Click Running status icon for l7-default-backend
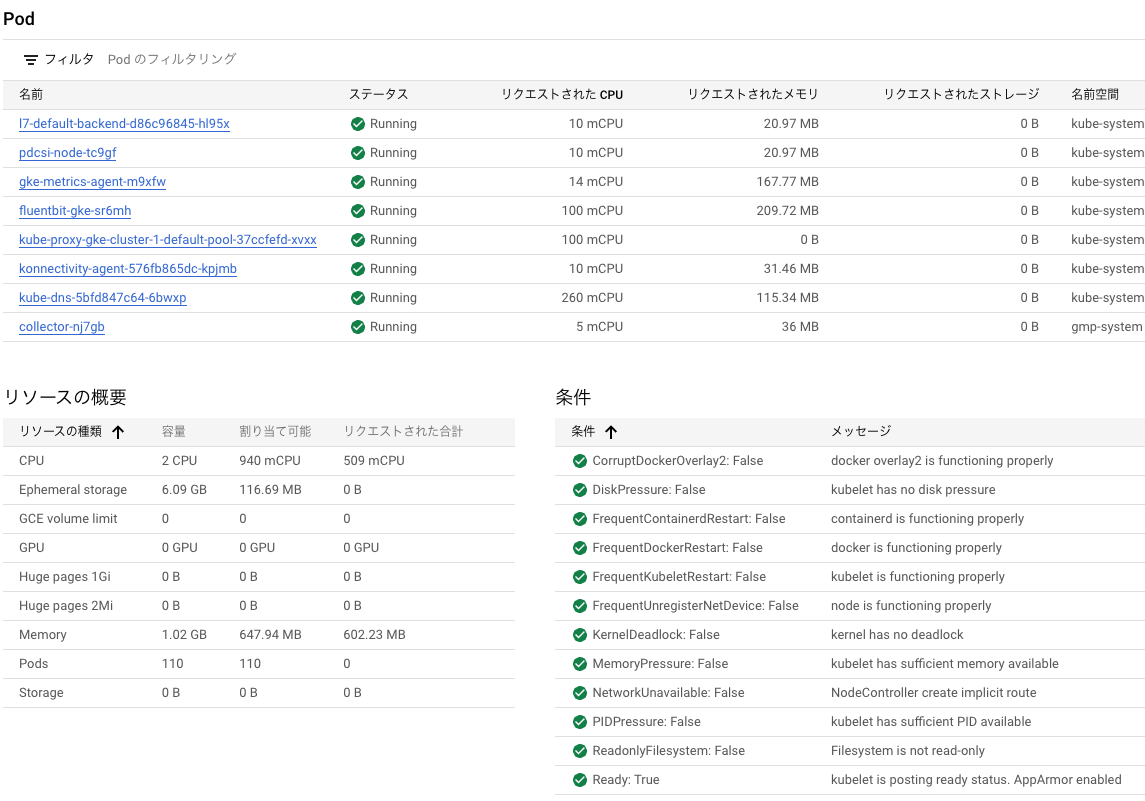The width and height of the screenshot is (1145, 801). [358, 124]
